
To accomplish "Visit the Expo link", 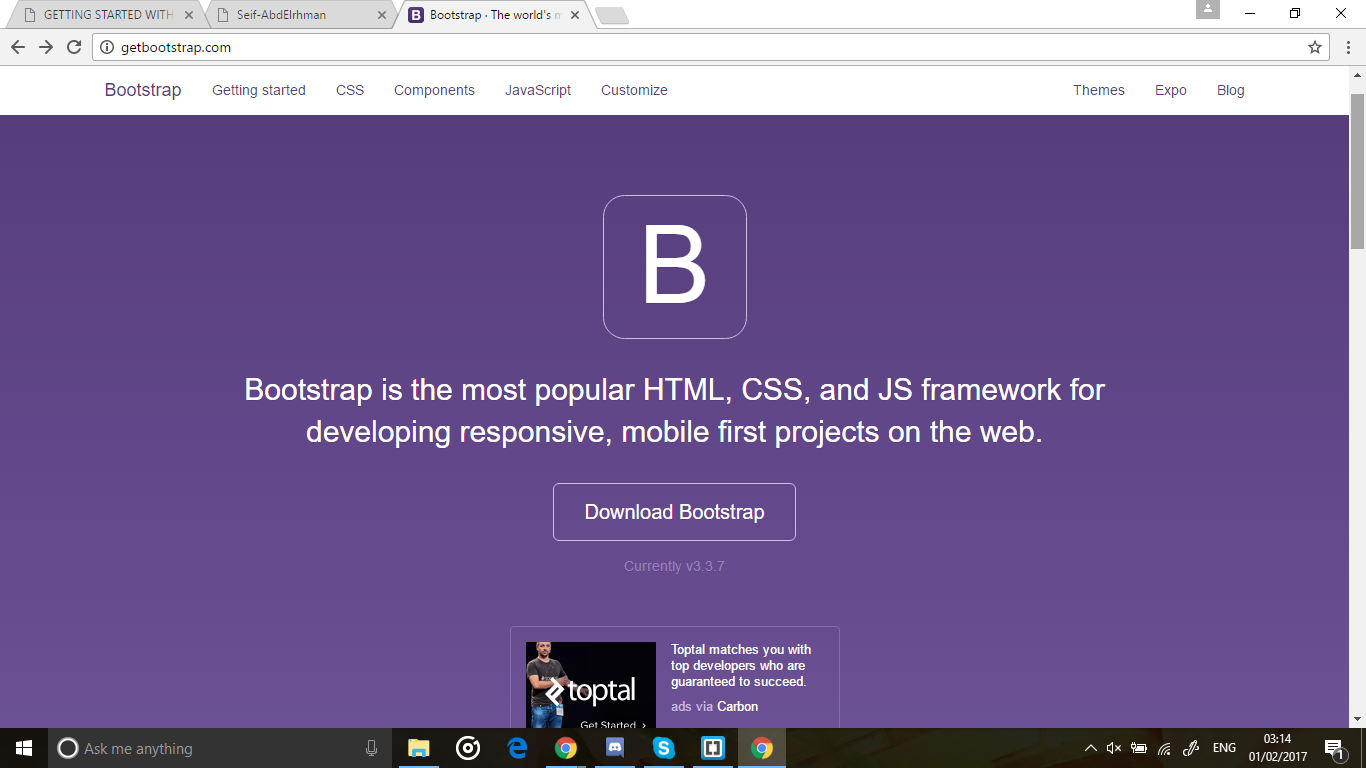I will point(1171,90).
